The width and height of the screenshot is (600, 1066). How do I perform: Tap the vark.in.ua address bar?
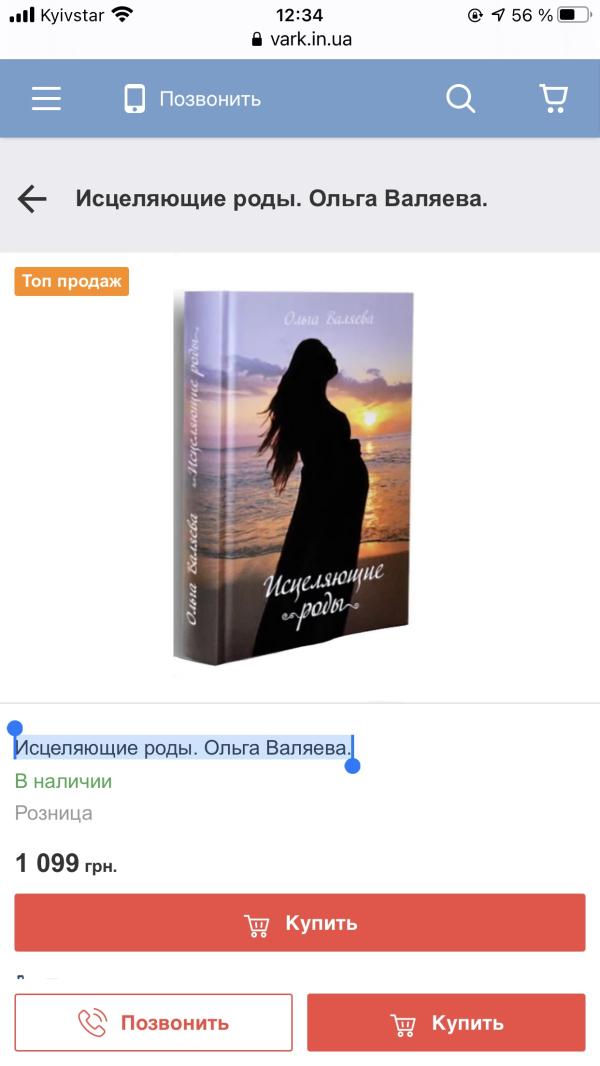point(301,39)
